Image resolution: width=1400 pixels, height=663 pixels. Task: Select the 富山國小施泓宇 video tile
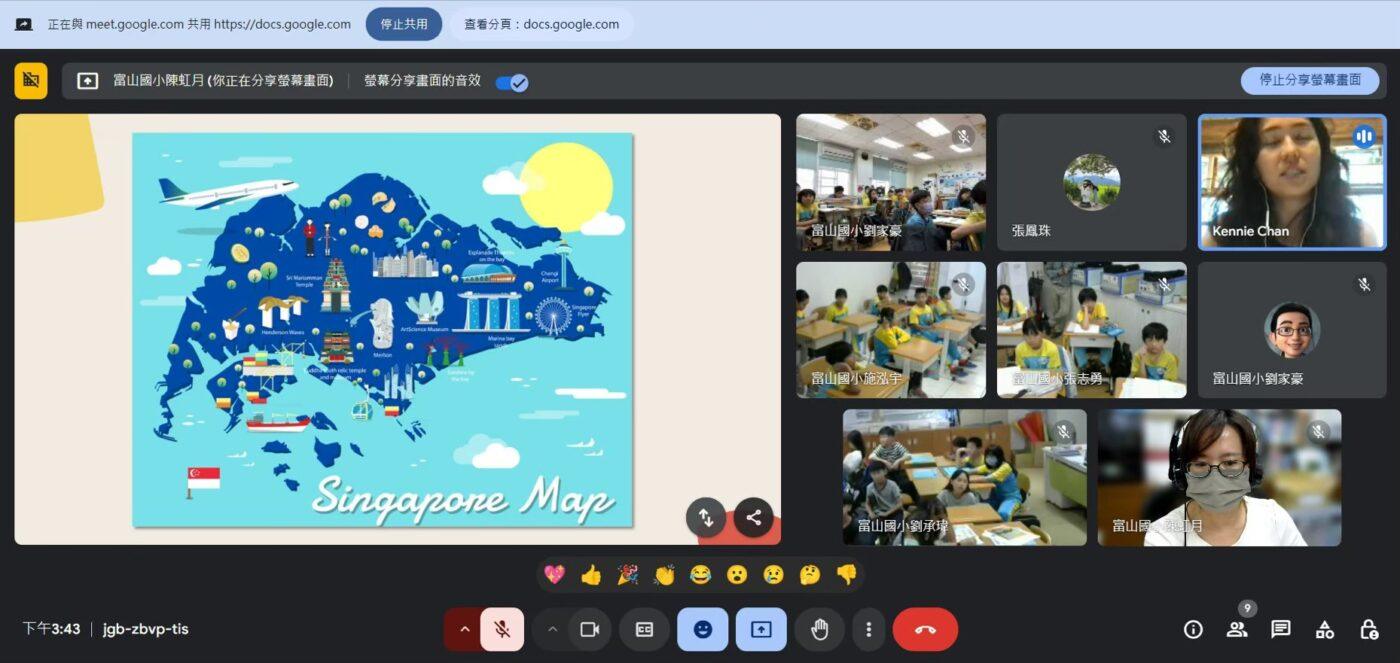891,330
